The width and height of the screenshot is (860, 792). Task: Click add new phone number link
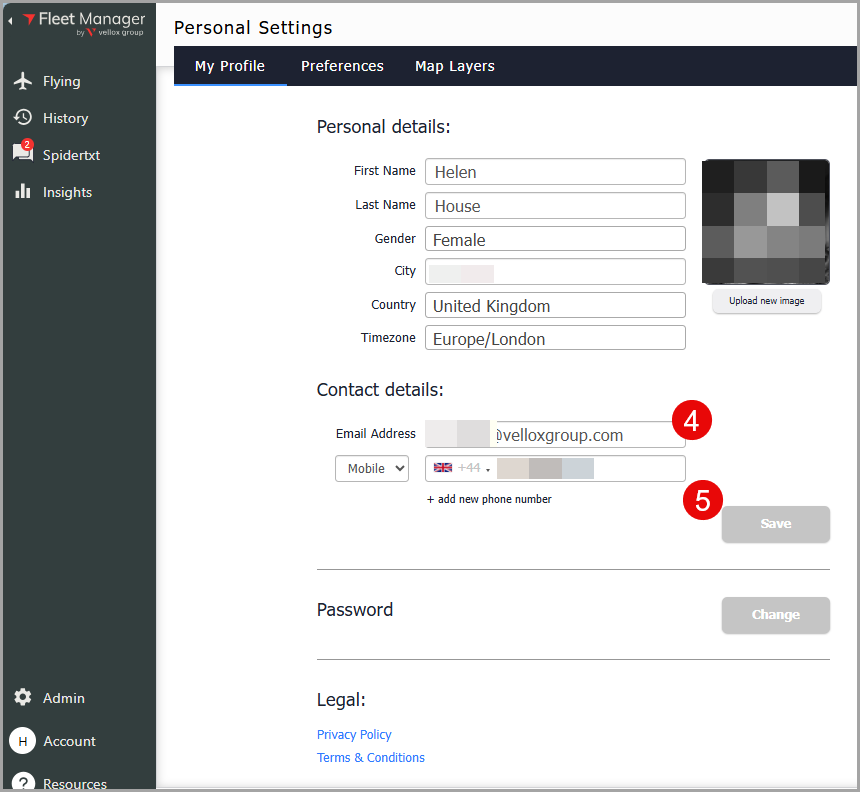(x=489, y=499)
